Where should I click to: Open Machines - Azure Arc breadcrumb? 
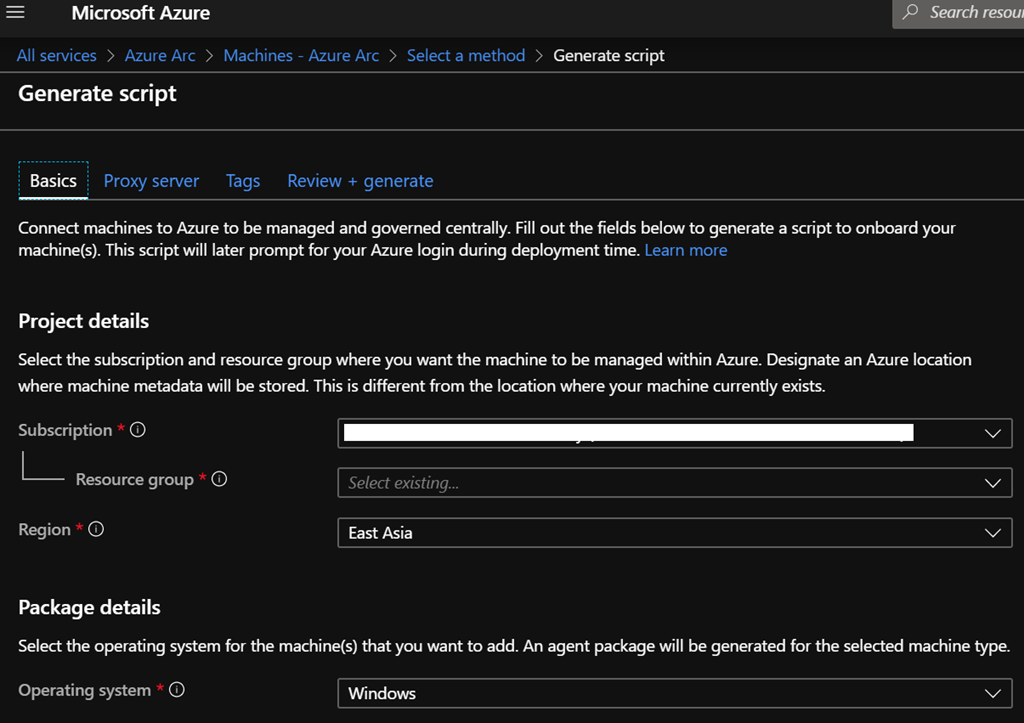pos(301,56)
